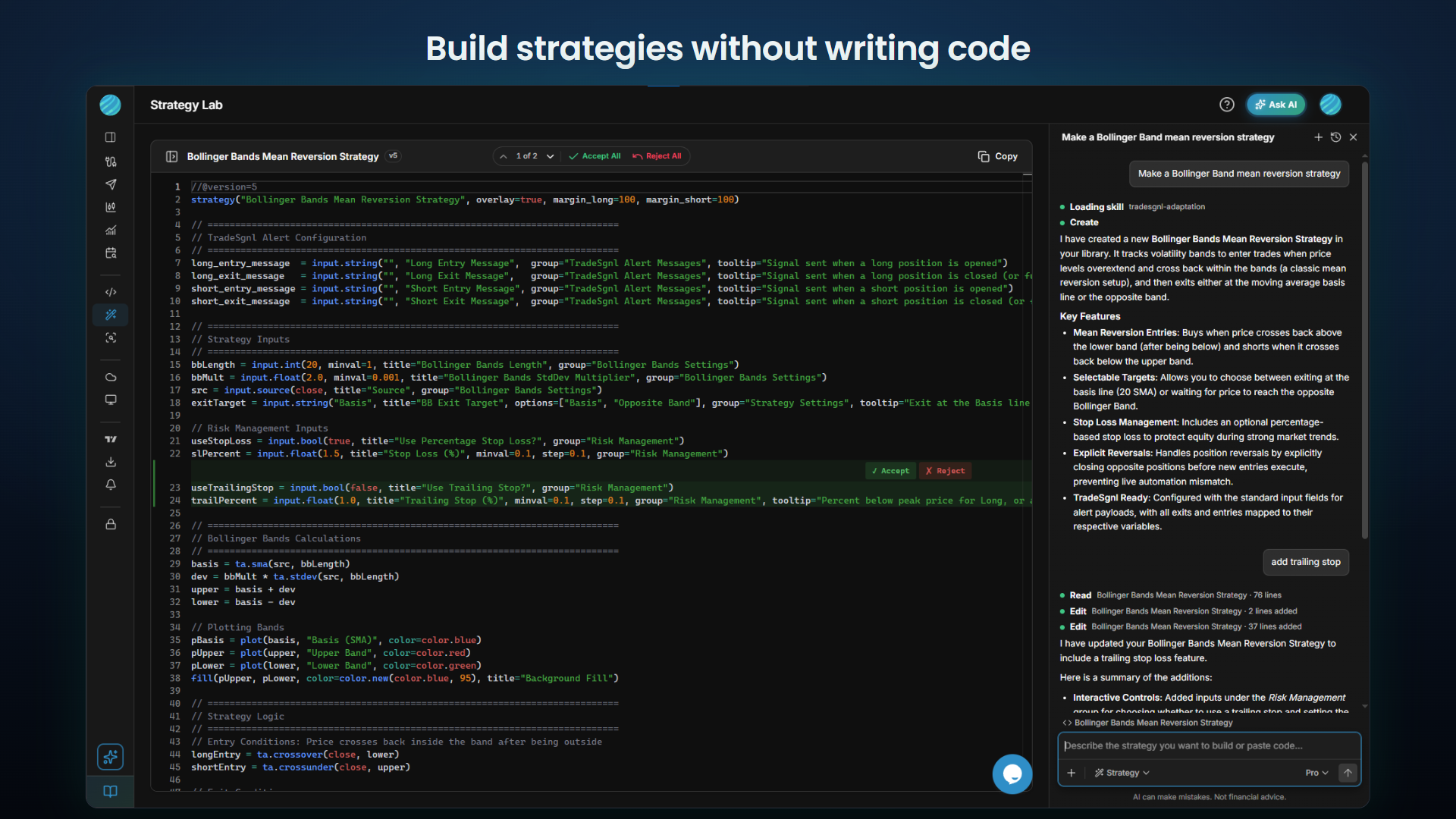Copy the strategy code
Viewport: 1456px width, 819px height.
pyautogui.click(x=998, y=156)
